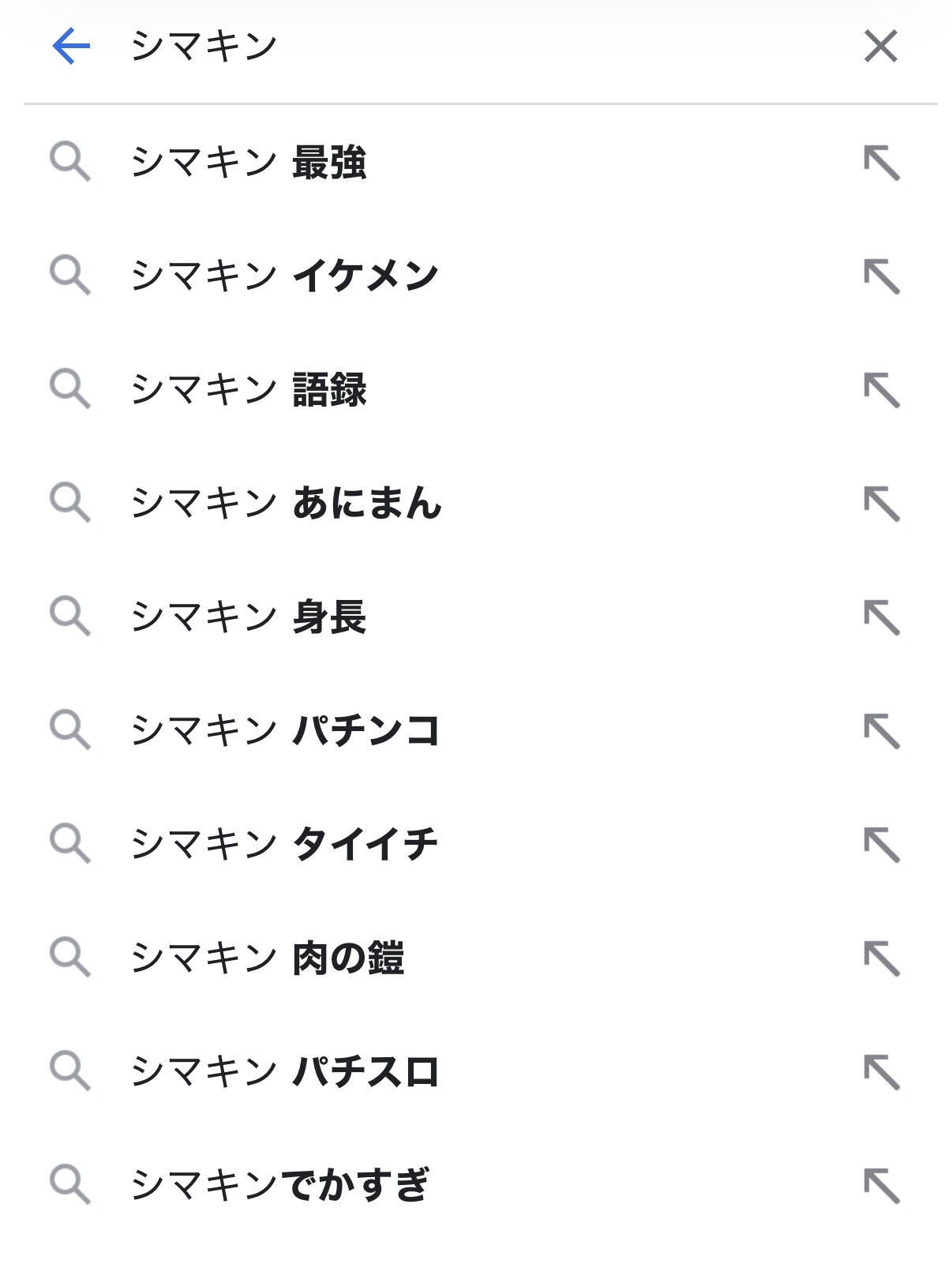Tap arrow icon on パチンコ suggestion row
952x1275 pixels.
point(881,730)
